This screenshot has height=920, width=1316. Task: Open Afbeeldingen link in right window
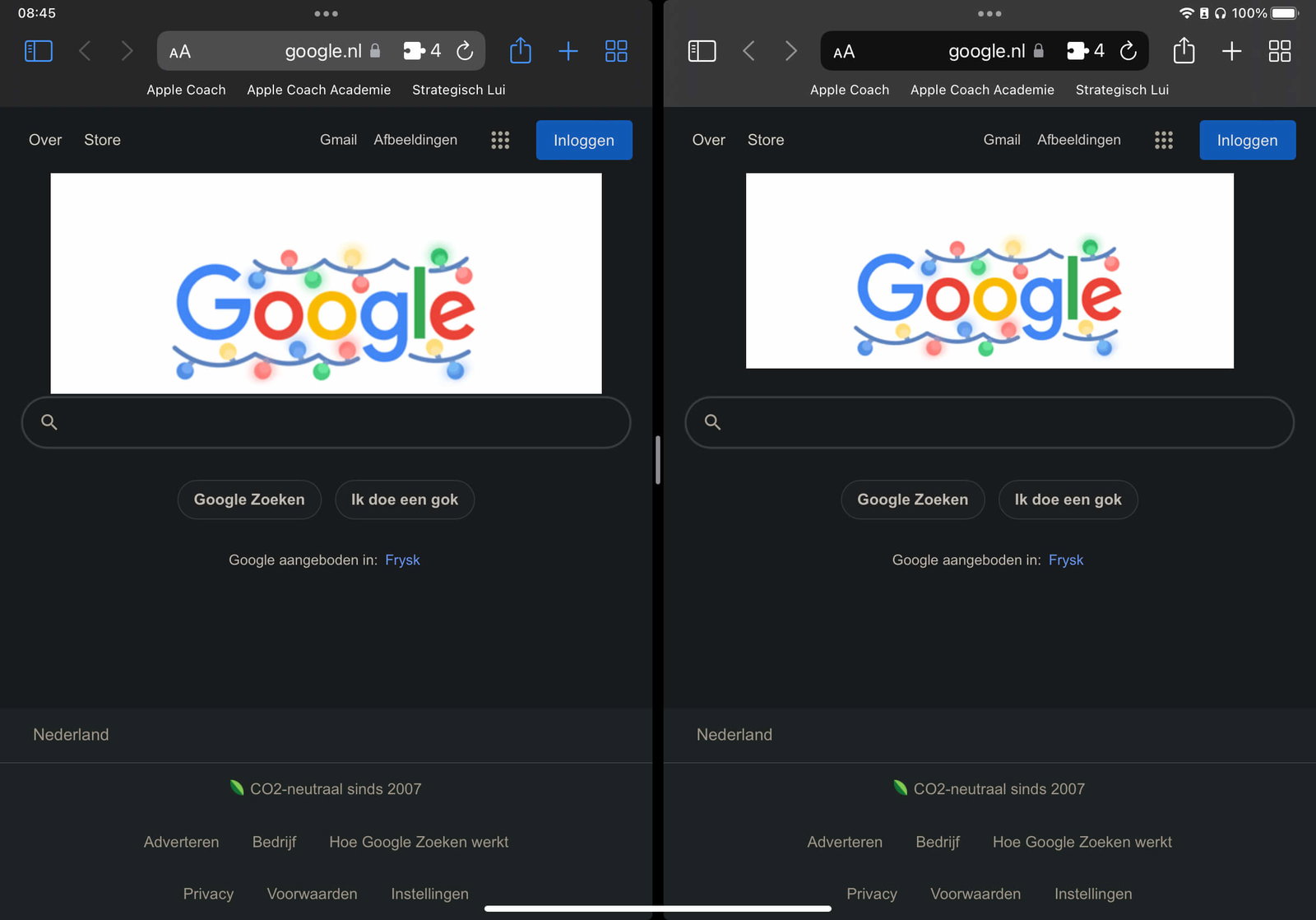point(1079,140)
